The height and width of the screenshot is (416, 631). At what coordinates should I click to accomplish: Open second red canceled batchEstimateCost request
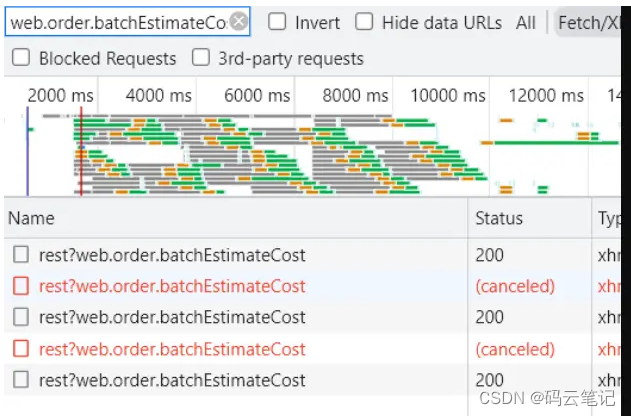tap(172, 349)
